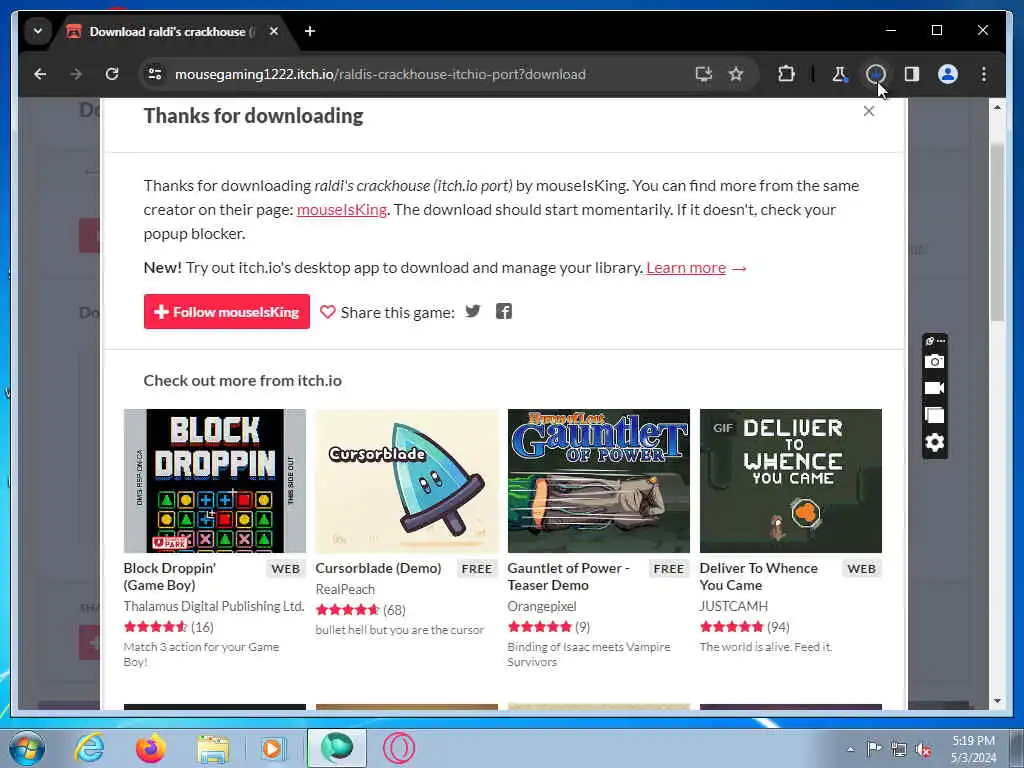
Task: Open the Chrome Labs flask icon
Action: point(839,74)
